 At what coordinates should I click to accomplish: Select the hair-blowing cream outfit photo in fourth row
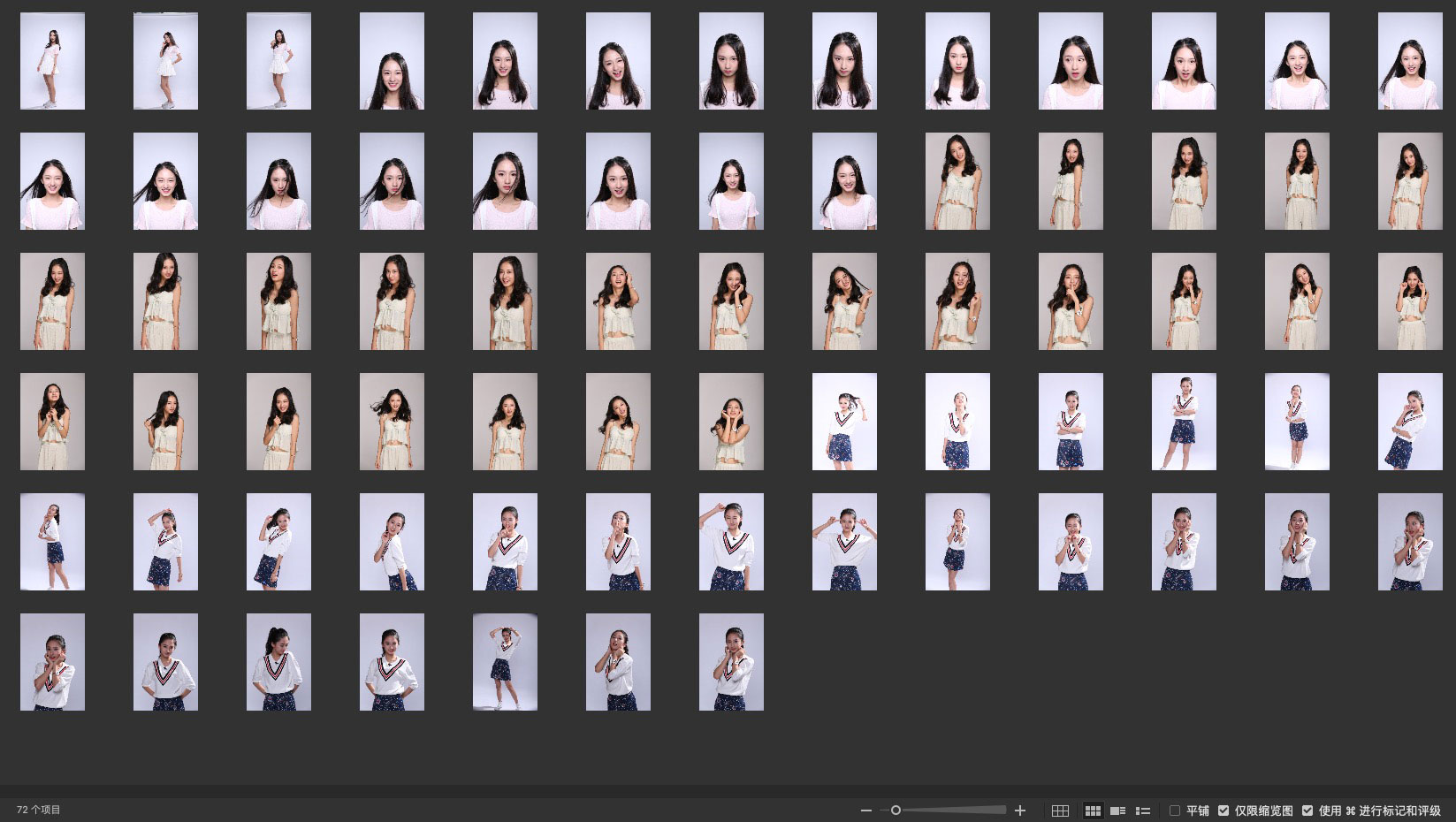(392, 422)
